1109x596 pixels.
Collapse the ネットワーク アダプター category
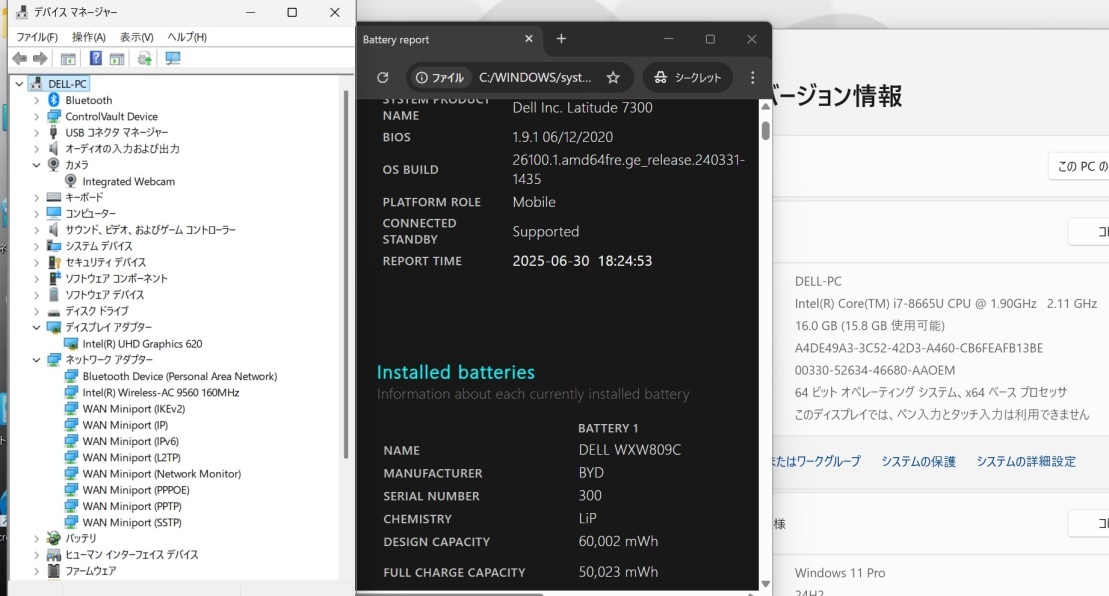pyautogui.click(x=37, y=360)
